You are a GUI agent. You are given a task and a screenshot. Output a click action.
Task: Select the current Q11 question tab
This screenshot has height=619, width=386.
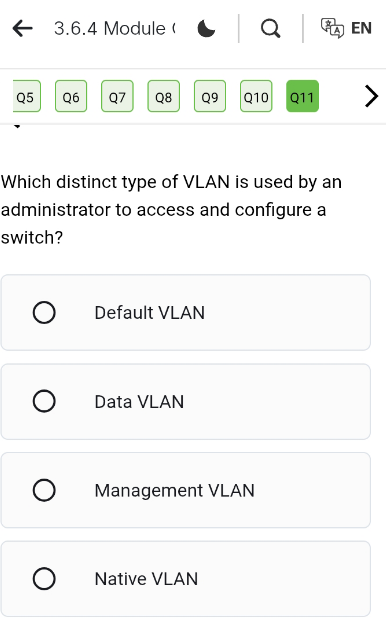(302, 96)
